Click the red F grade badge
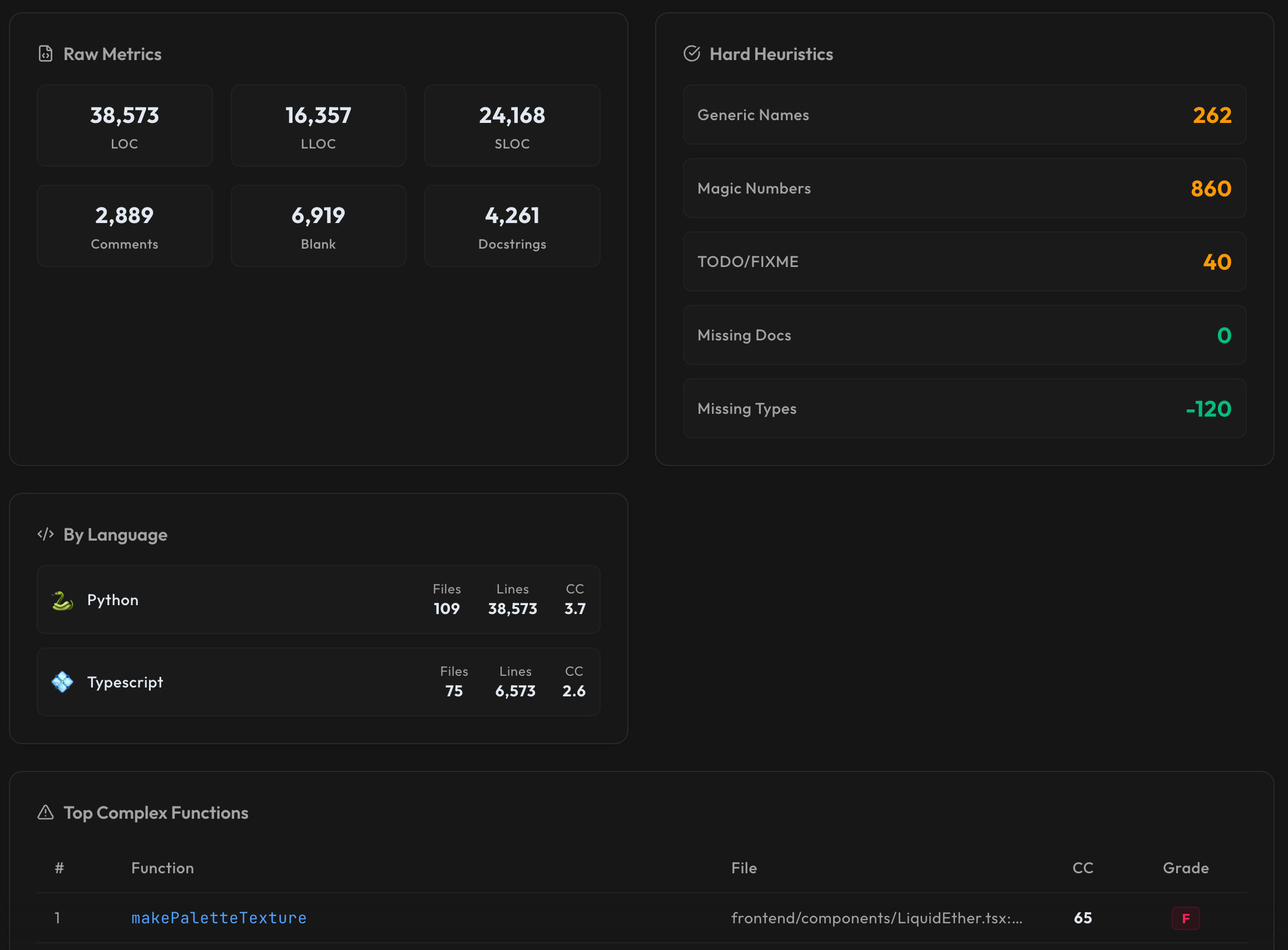This screenshot has width=1288, height=950. (1185, 918)
